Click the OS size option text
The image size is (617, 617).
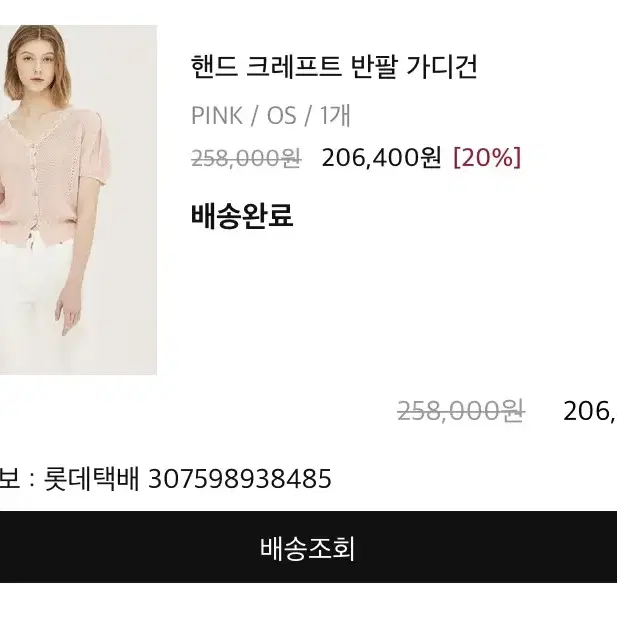282,116
